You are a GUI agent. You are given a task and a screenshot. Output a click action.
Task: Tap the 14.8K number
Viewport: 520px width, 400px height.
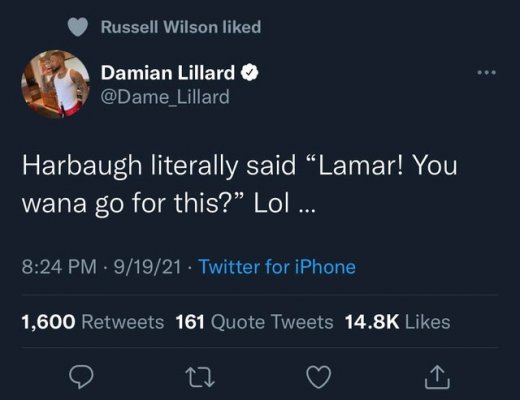372,322
